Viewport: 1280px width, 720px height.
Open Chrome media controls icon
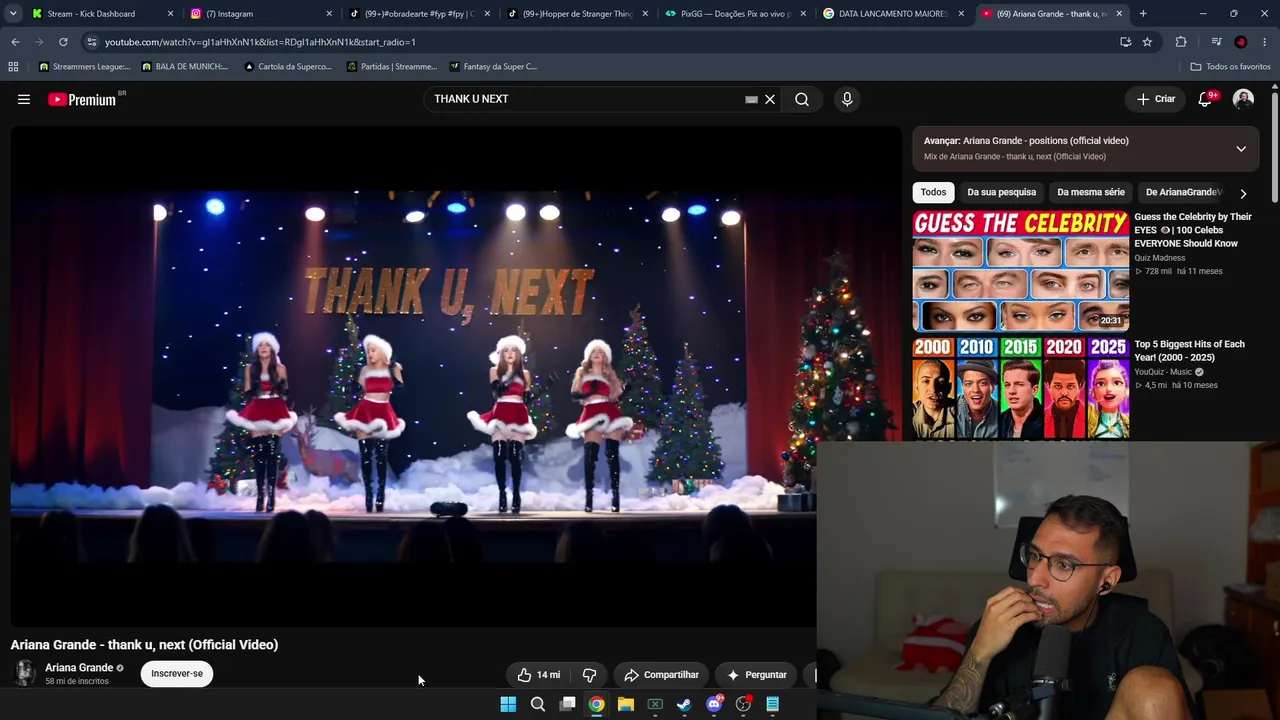pos(1216,42)
